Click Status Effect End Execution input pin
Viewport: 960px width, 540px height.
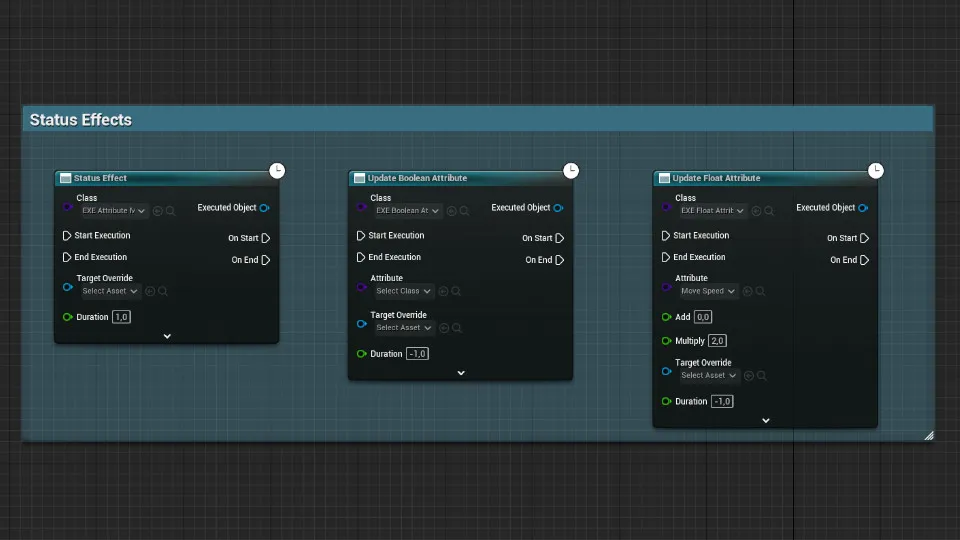coord(67,257)
